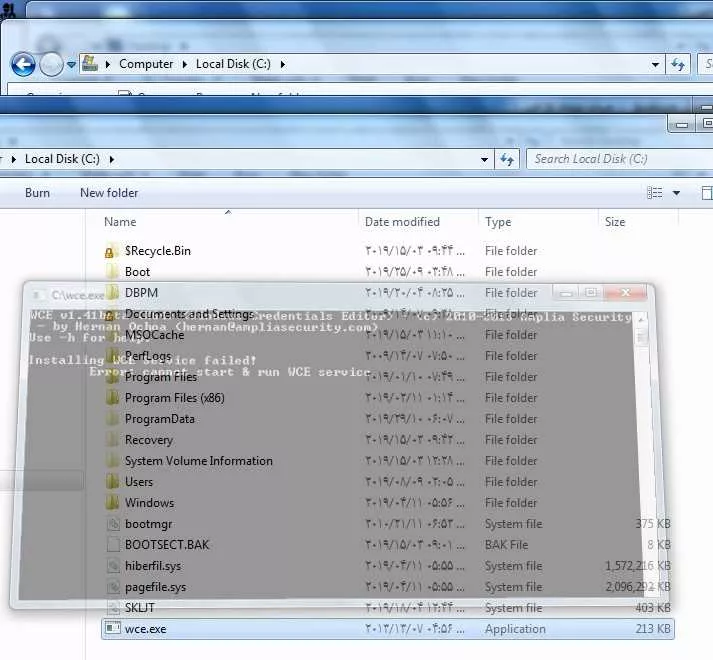
Task: Expand the arrow after Local Disk (C:) in the rear window
Action: click(x=283, y=65)
